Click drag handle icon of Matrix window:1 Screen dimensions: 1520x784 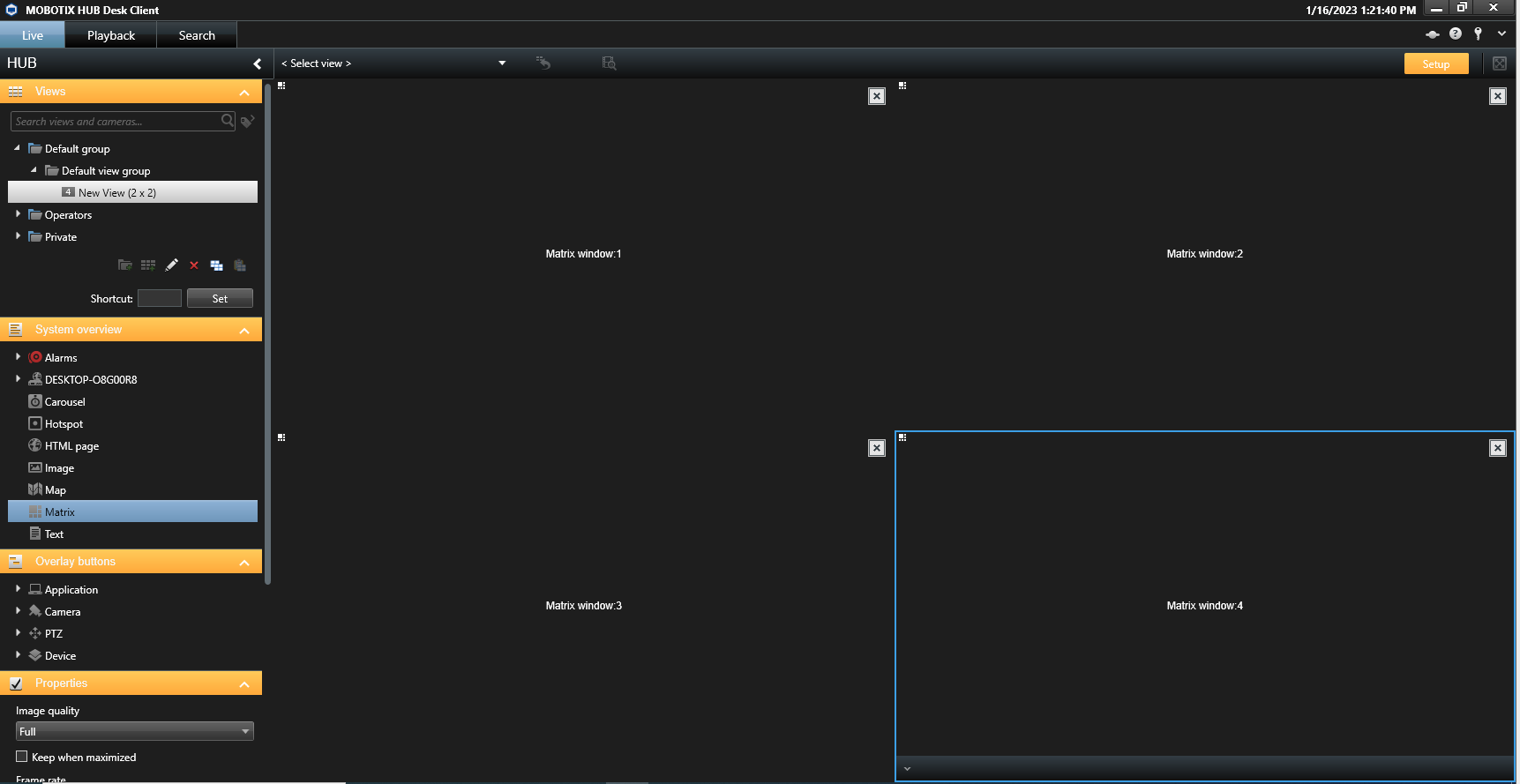click(x=281, y=86)
